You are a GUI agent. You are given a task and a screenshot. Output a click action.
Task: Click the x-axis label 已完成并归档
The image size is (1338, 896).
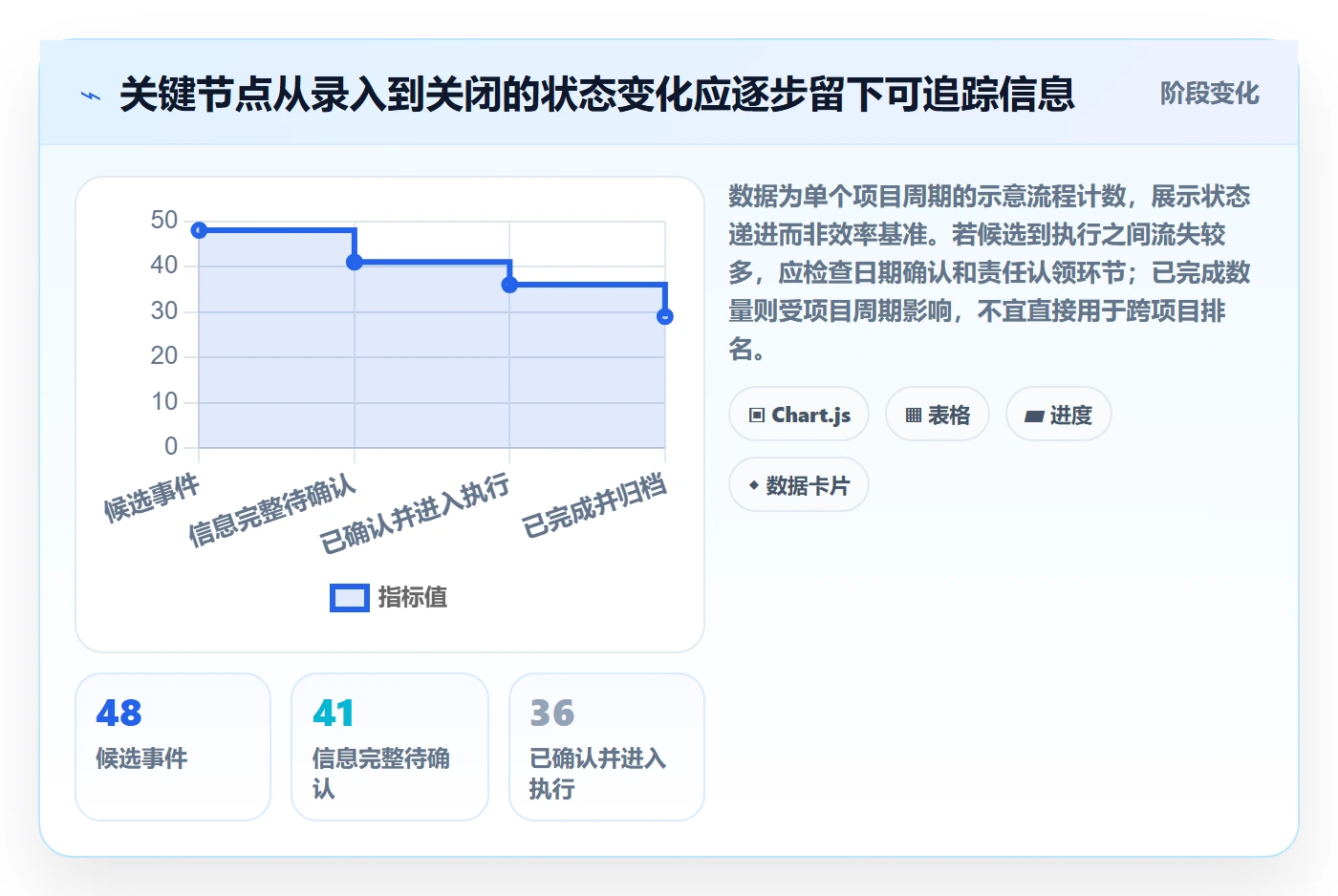point(594,506)
